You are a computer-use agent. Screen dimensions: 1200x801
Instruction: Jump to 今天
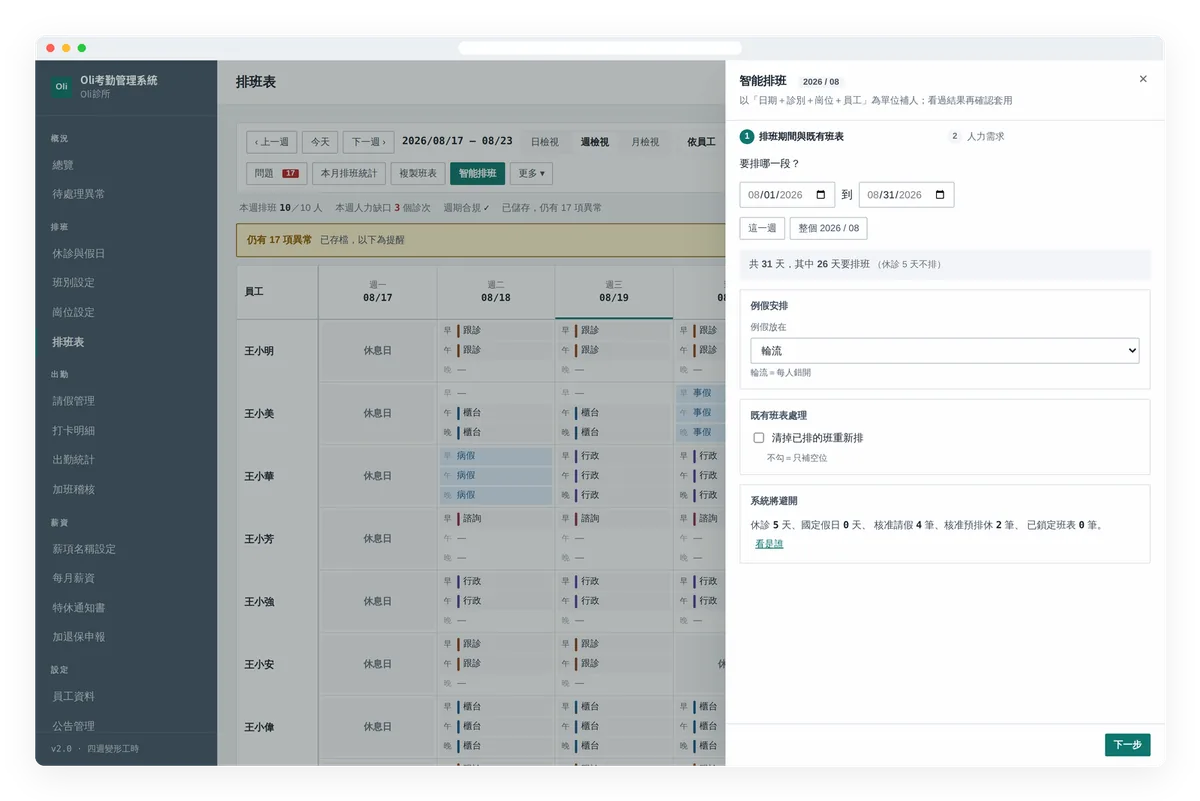[x=320, y=142]
